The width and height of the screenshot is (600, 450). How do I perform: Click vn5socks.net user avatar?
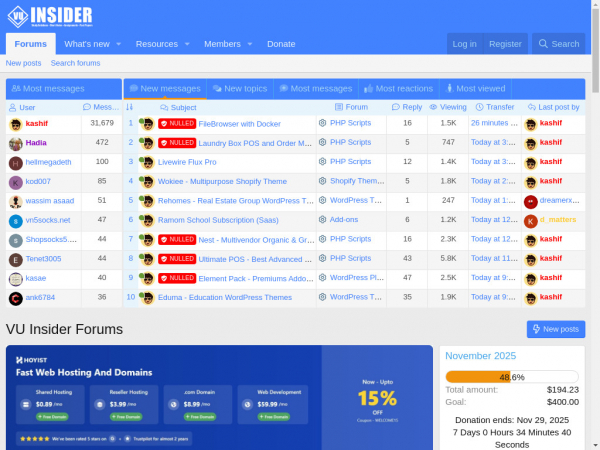tap(16, 221)
